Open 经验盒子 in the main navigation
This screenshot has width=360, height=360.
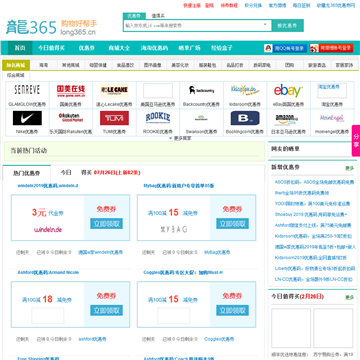(222, 48)
